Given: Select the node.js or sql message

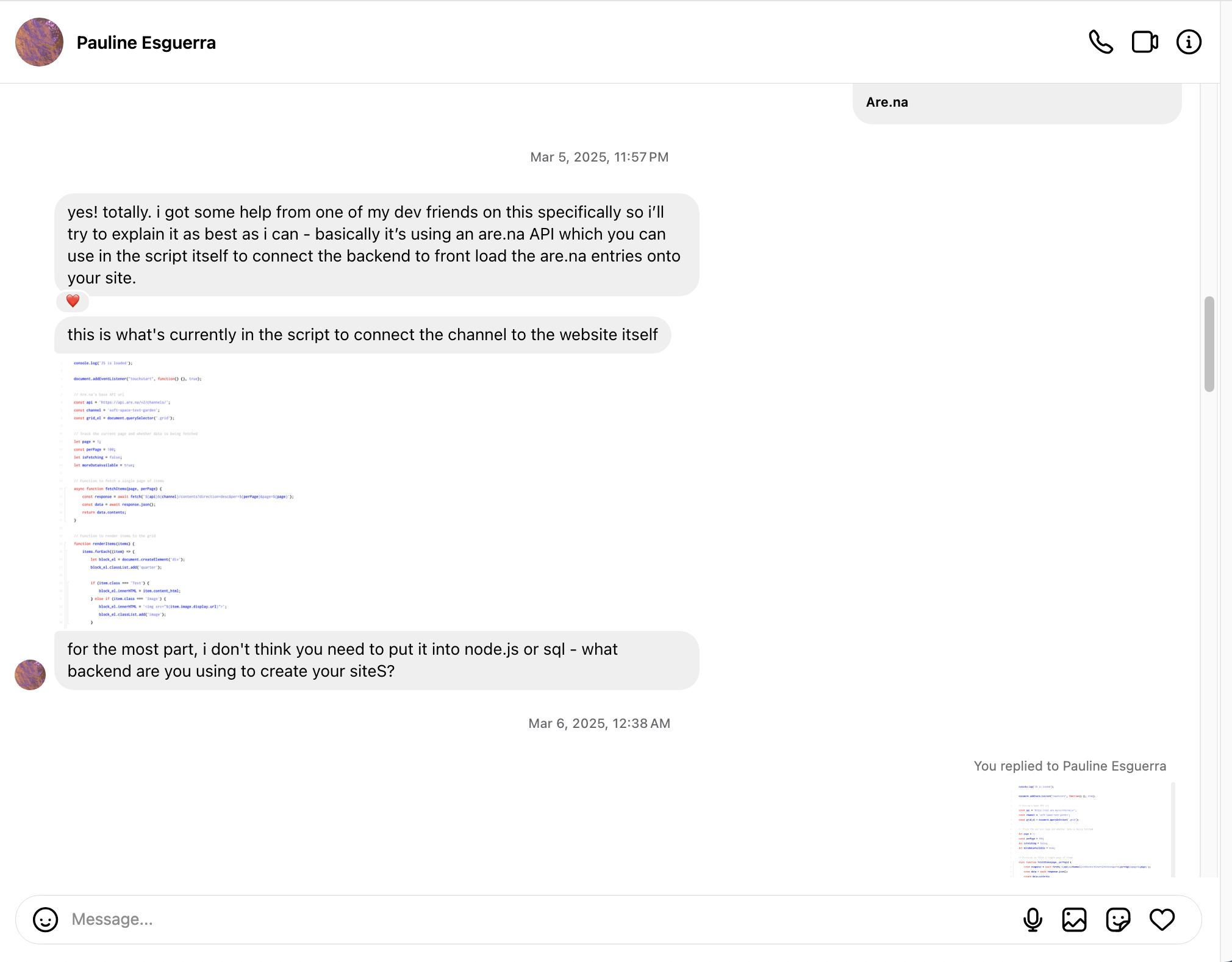Looking at the screenshot, I should [x=376, y=660].
